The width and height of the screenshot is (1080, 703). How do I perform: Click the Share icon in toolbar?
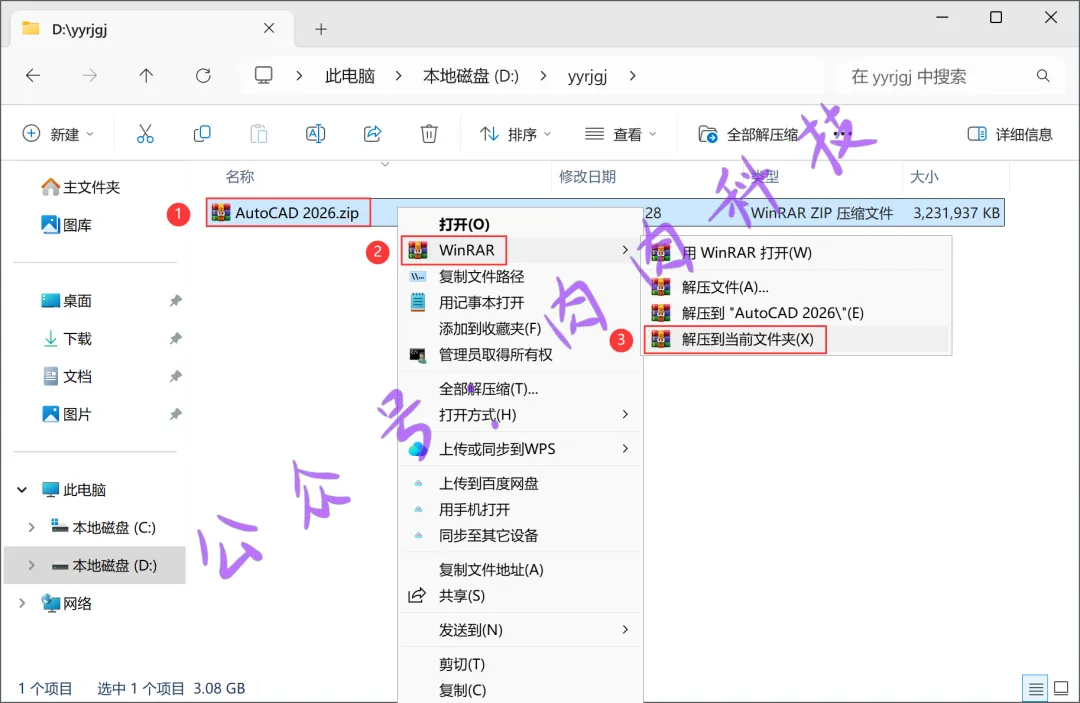tap(373, 134)
